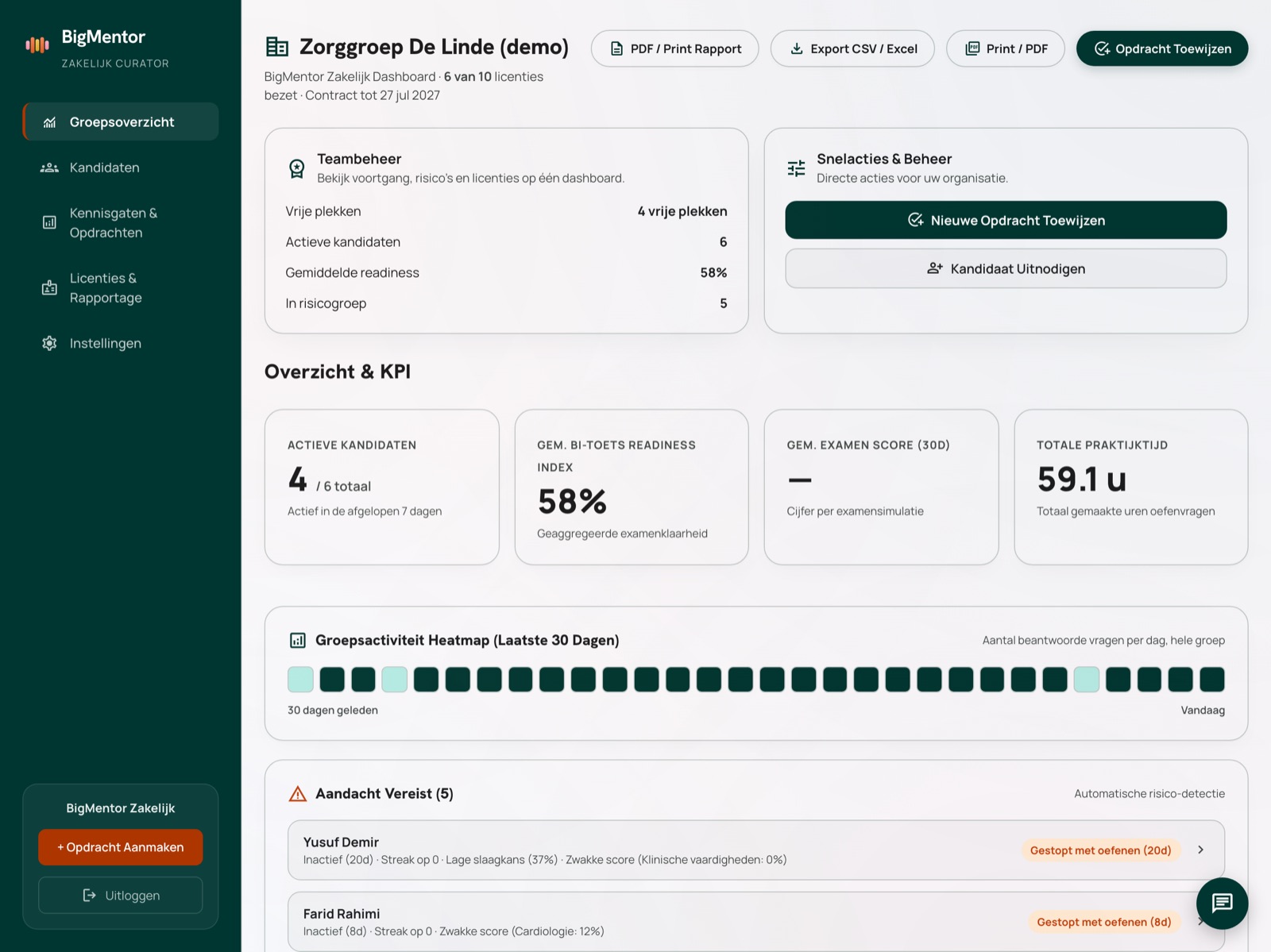Go to the Kandidaten section
Screen dimensions: 1271x952
(121, 168)
